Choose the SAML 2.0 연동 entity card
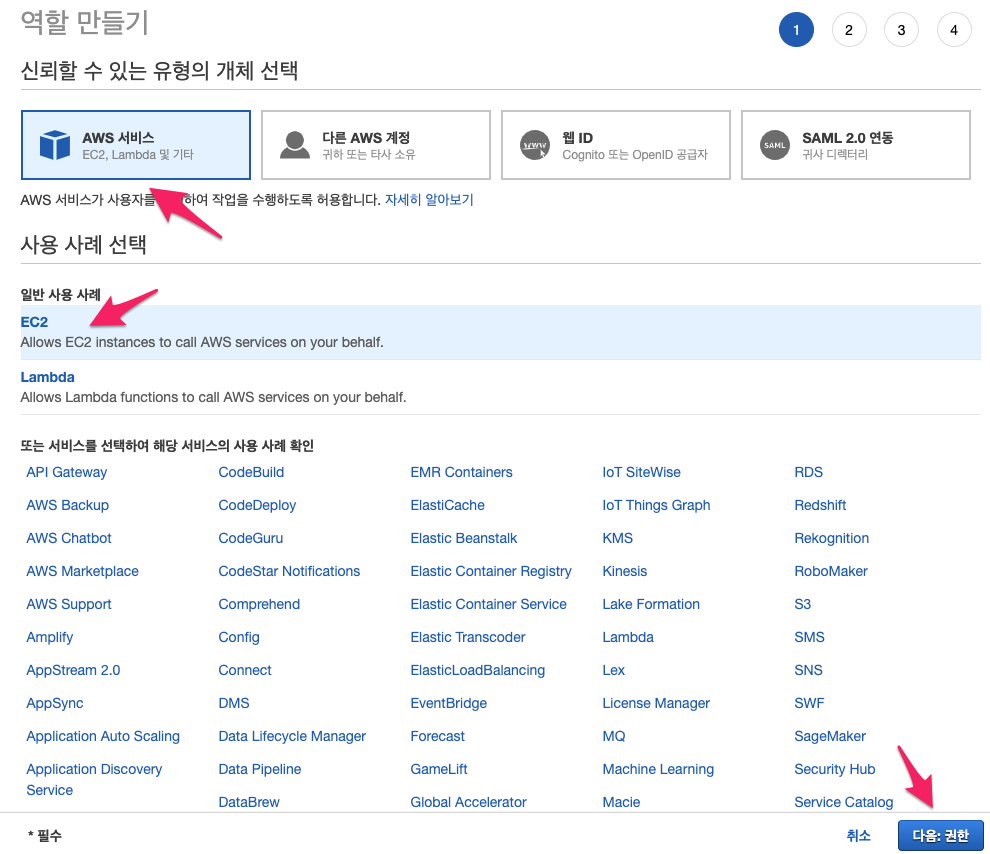Viewport: 990px width, 854px height. [856, 145]
